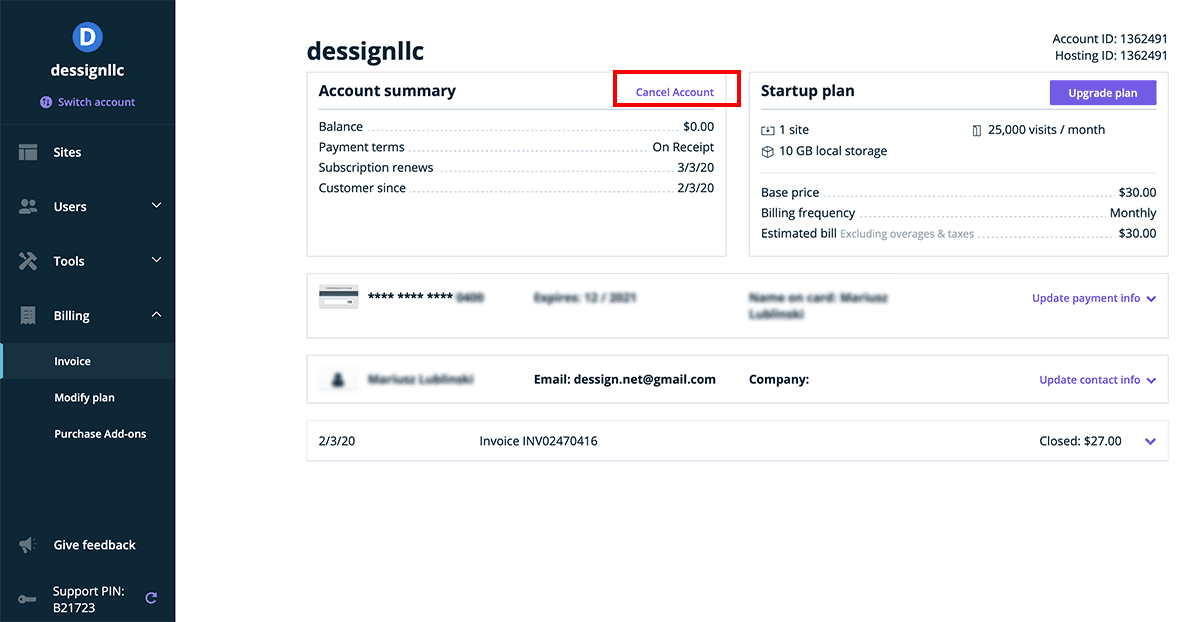Open the Modify plan menu item
1200x622 pixels.
click(84, 398)
